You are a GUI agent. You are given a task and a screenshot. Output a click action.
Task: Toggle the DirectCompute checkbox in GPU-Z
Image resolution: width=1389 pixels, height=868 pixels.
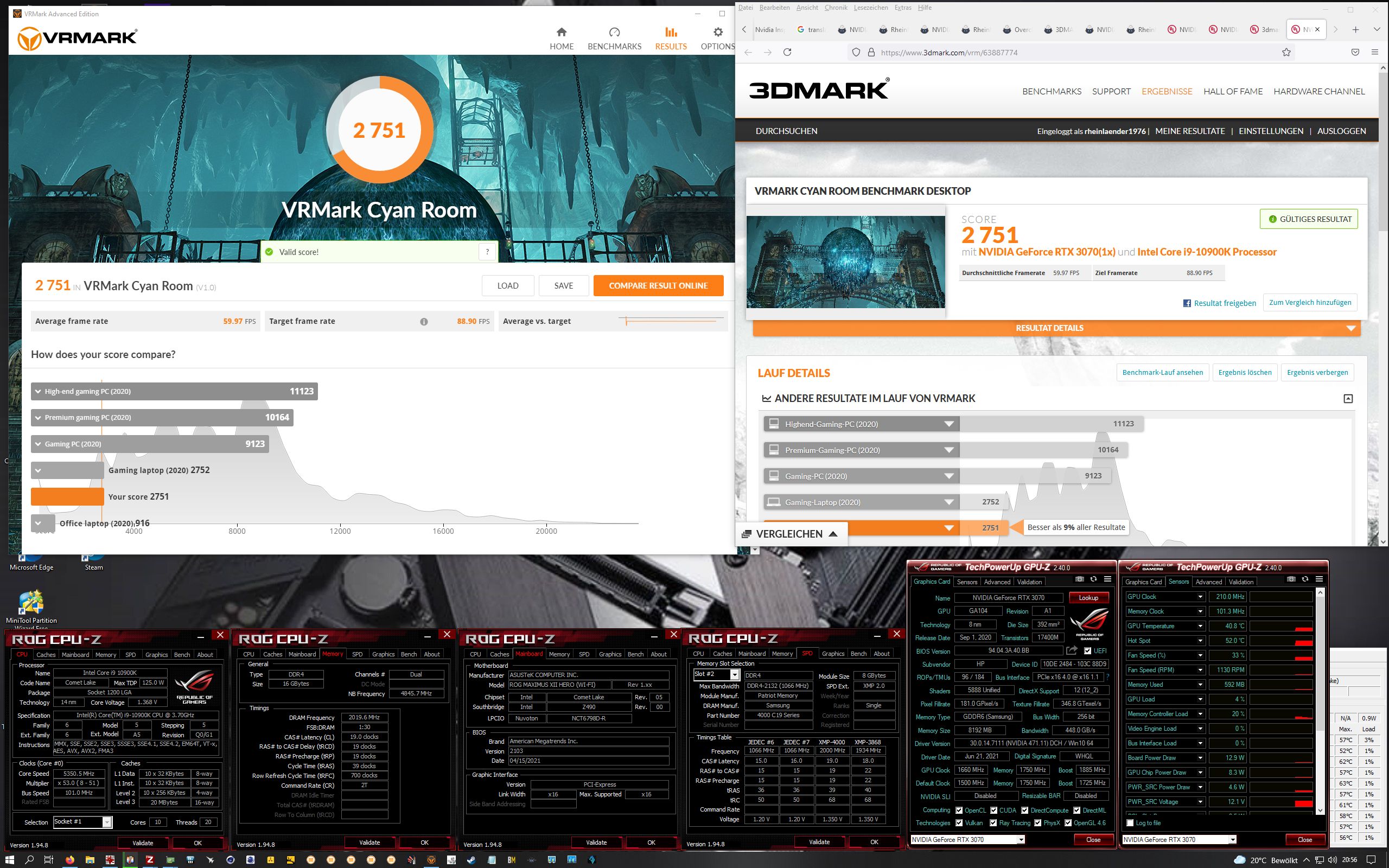(1025, 810)
